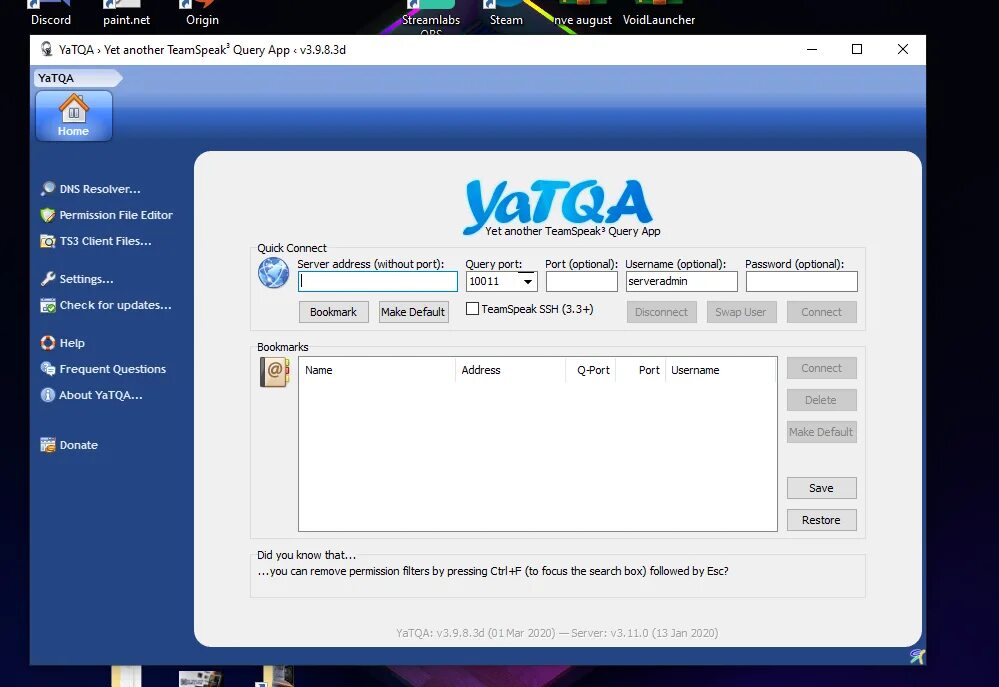Click the Delete bookmark button
The width and height of the screenshot is (999, 687).
pos(821,400)
